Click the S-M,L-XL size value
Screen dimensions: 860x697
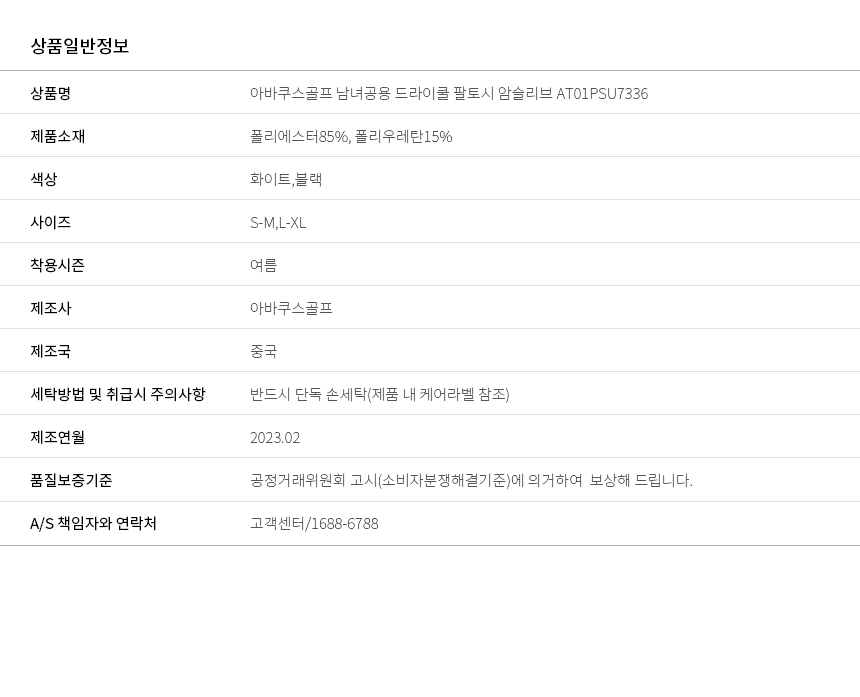click(278, 223)
